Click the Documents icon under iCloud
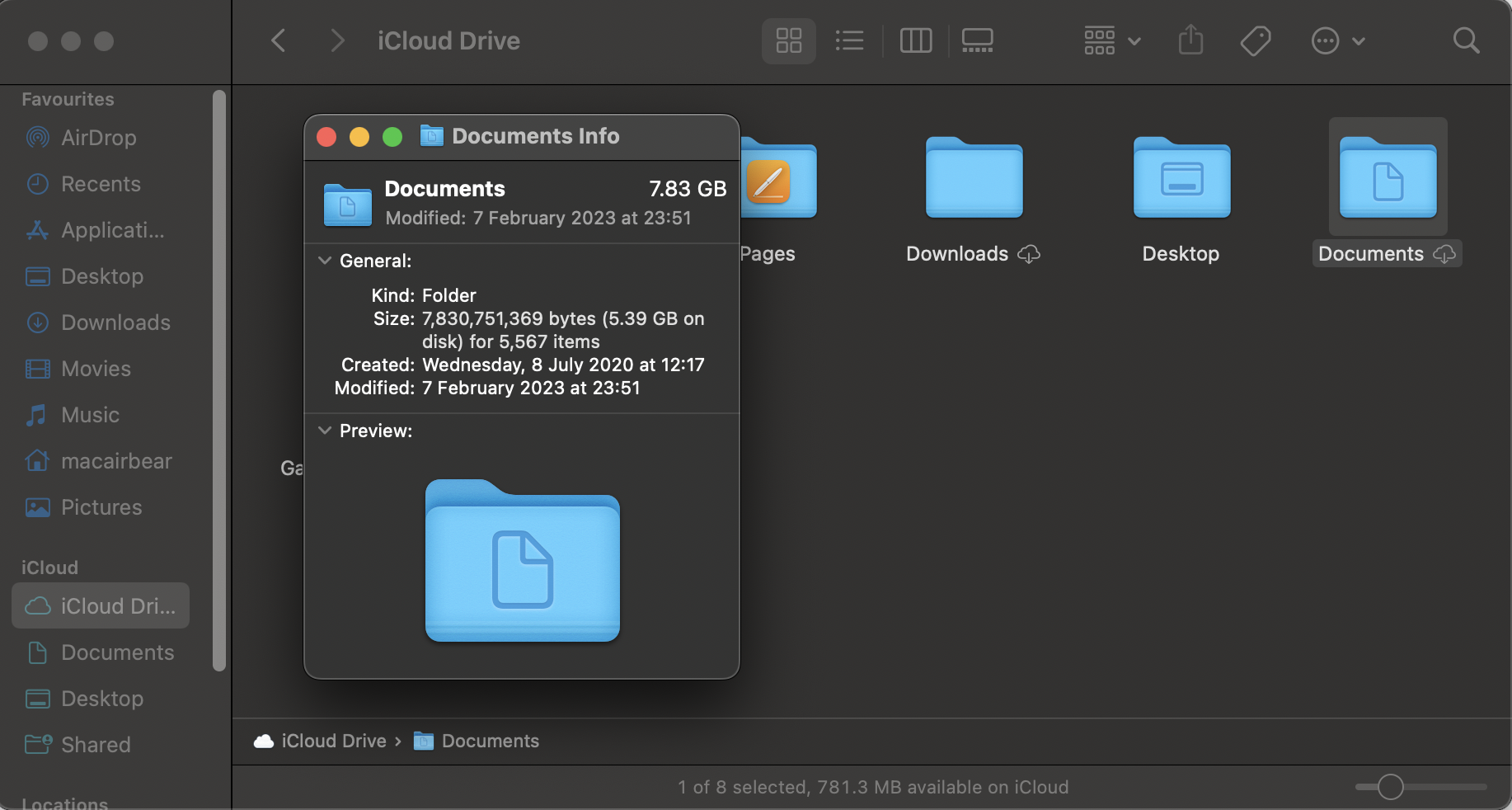Image resolution: width=1512 pixels, height=810 pixels. point(38,652)
